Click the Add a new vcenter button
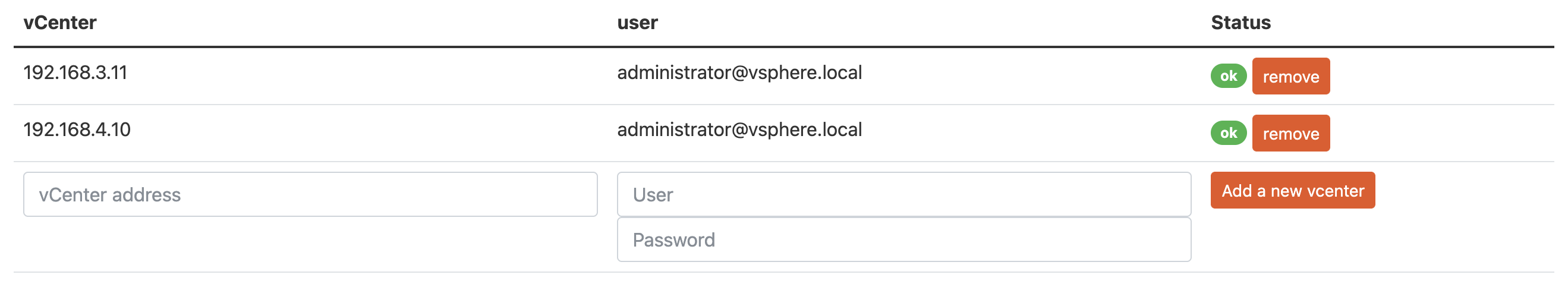 coord(1292,190)
